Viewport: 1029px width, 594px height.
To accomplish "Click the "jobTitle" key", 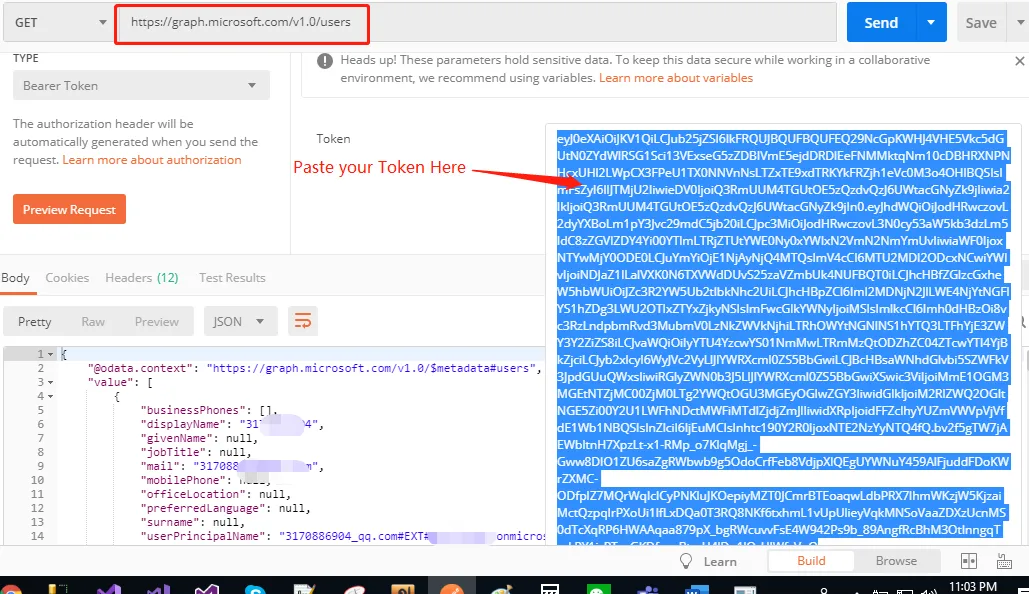I will point(174,452).
